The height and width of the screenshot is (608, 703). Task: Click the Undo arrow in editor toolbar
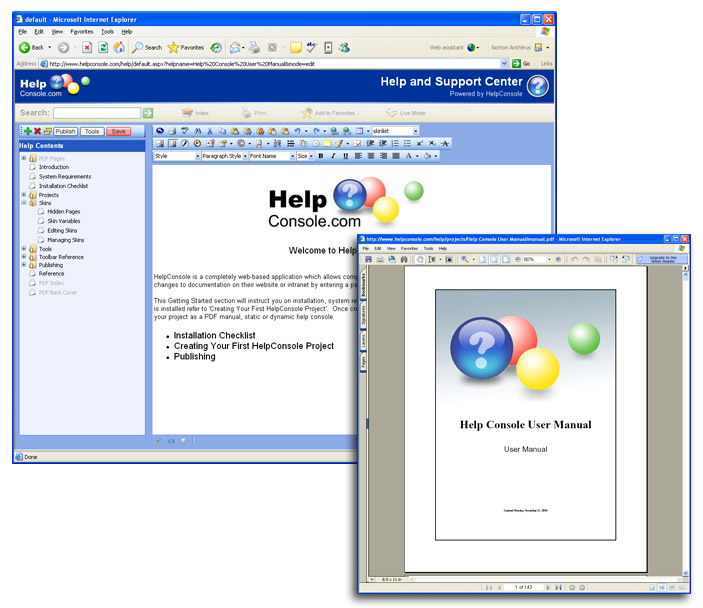pyautogui.click(x=297, y=131)
